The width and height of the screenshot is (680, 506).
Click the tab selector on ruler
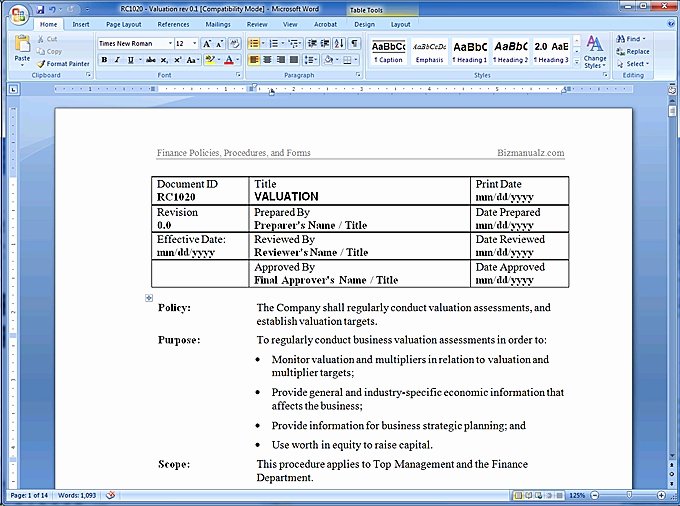click(x=13, y=90)
